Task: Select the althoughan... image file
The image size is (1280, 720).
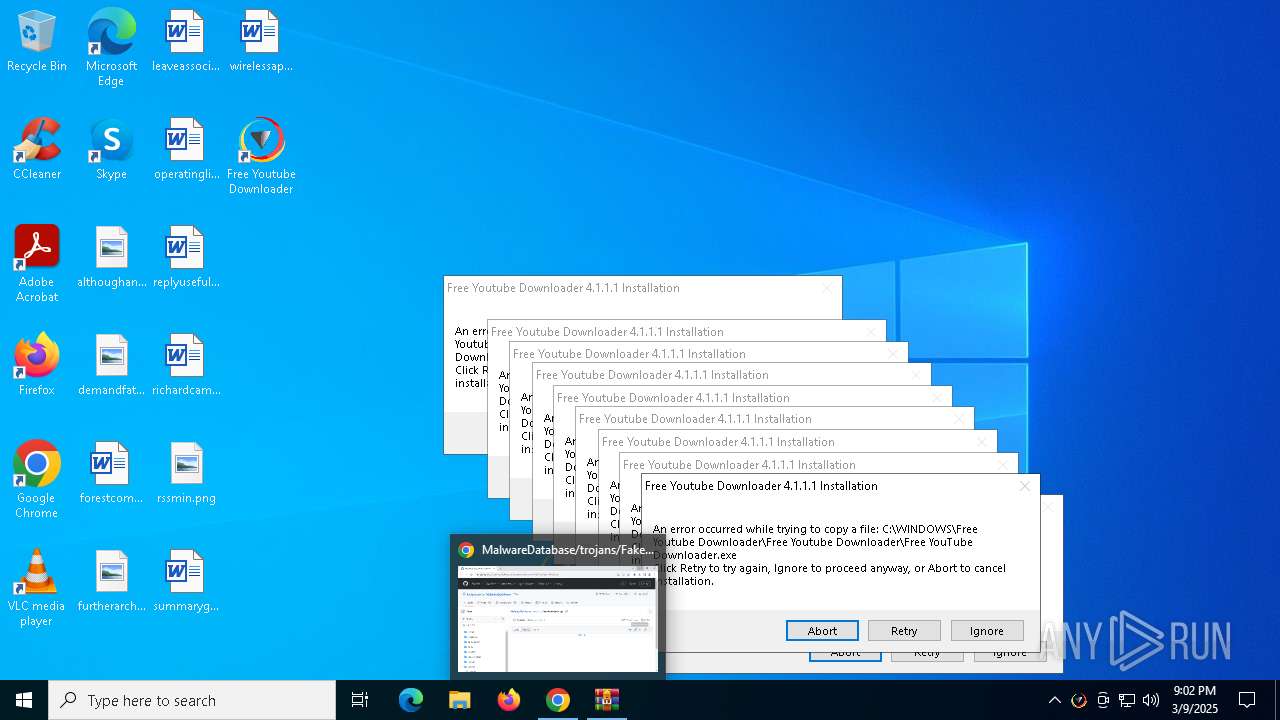Action: 111,257
